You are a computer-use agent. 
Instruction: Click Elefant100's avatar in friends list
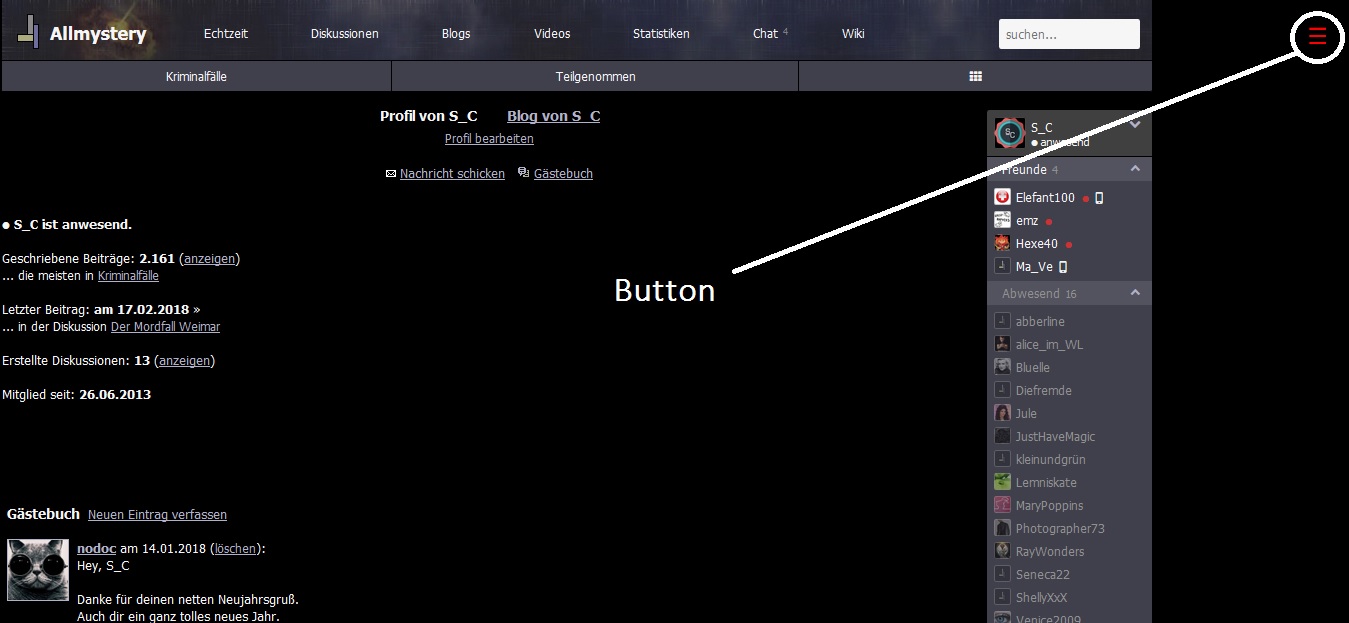tap(1002, 198)
